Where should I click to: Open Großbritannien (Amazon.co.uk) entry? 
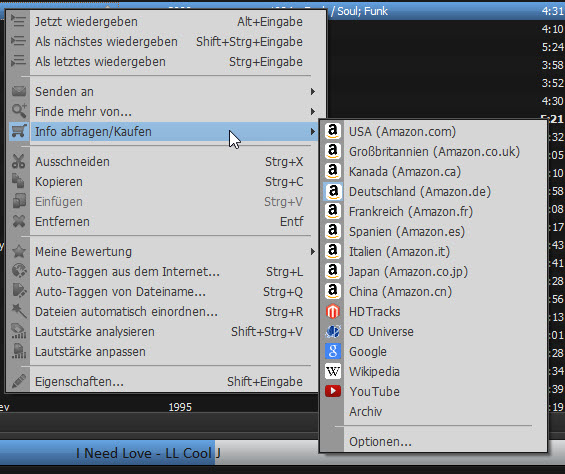coord(433,151)
